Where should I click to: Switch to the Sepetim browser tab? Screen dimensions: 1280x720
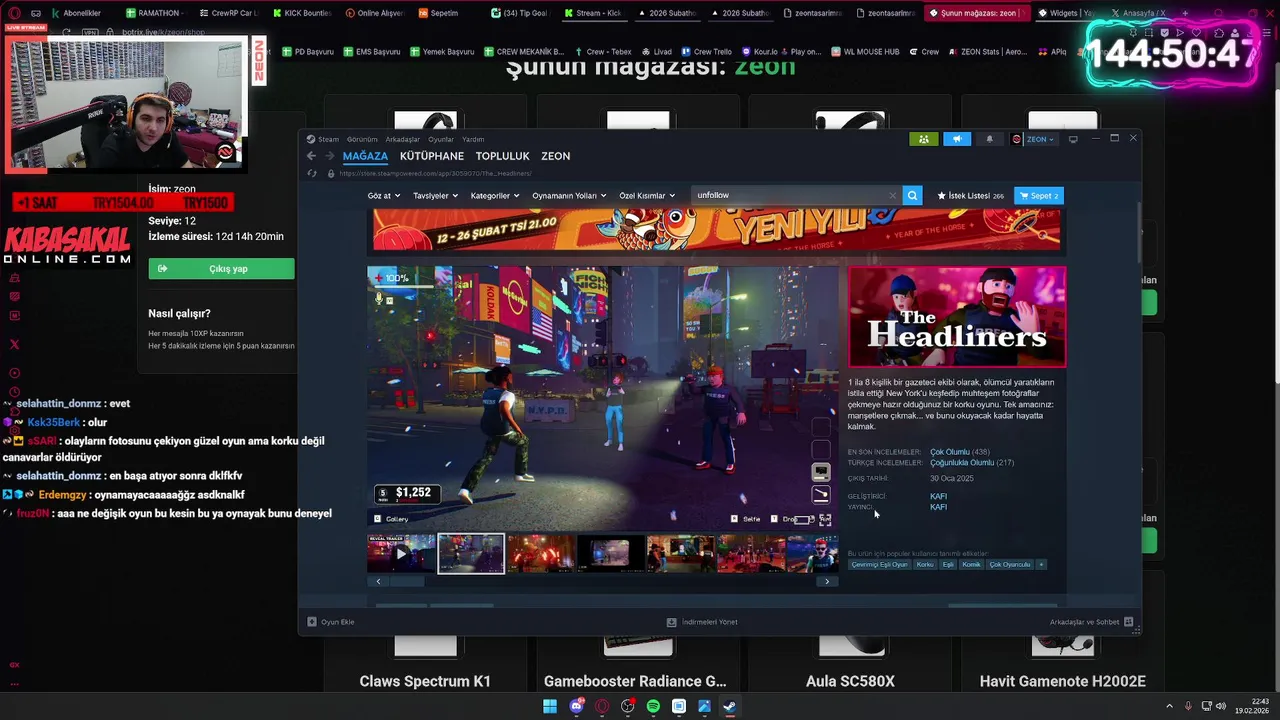point(438,13)
